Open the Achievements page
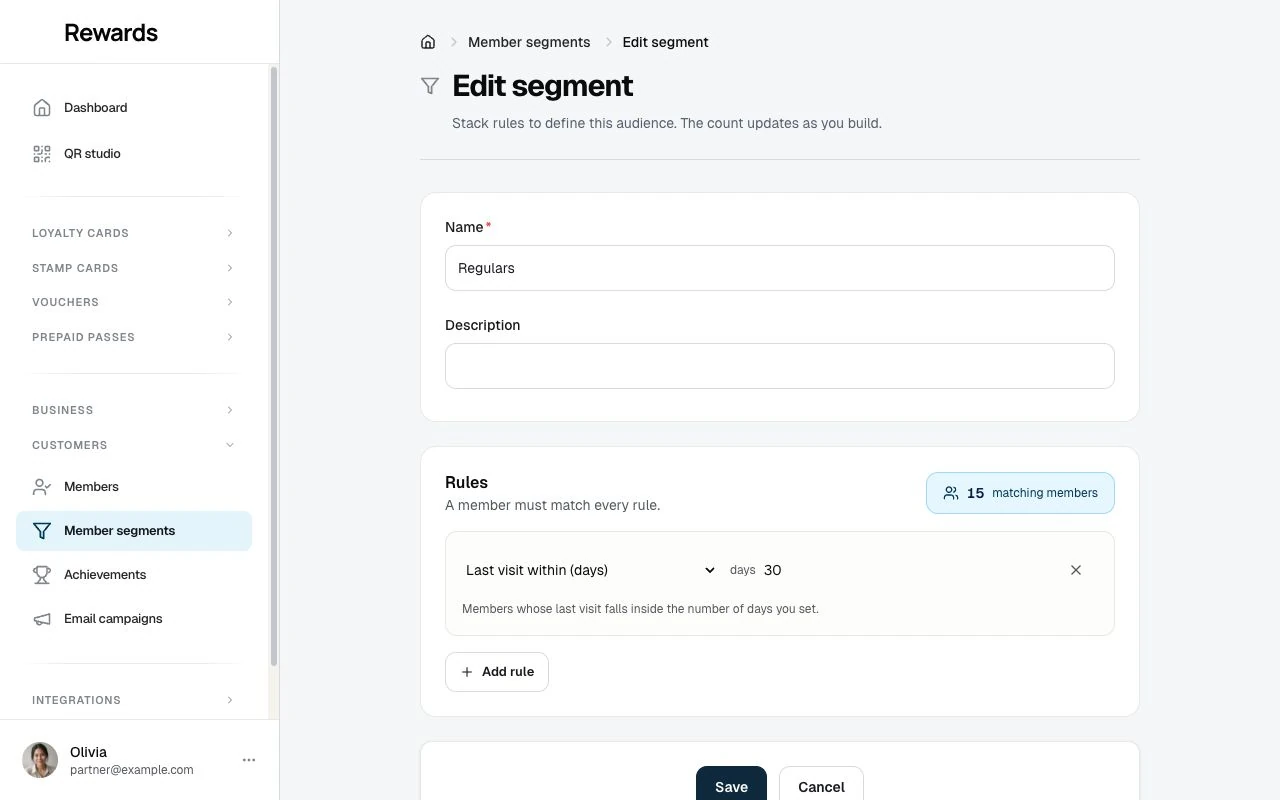Screen dimensions: 1280x800 click(x=134, y=575)
